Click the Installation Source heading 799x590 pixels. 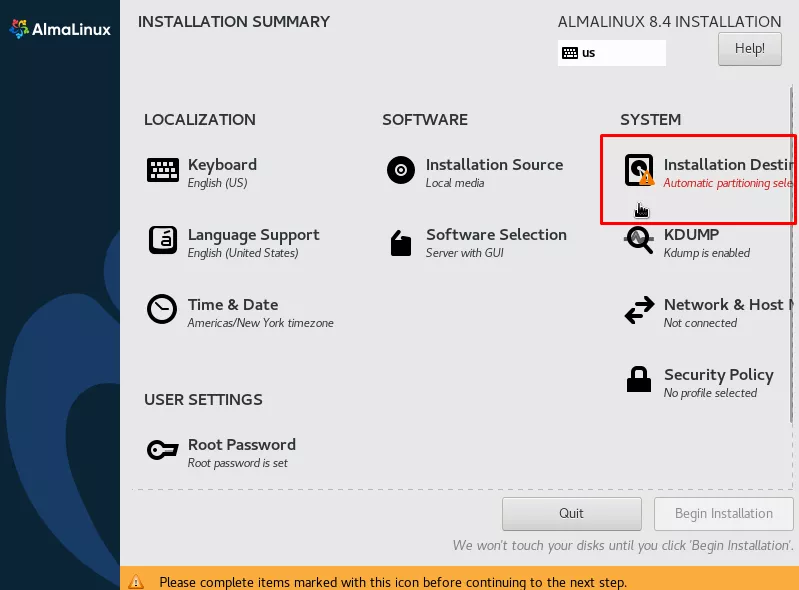click(x=494, y=165)
